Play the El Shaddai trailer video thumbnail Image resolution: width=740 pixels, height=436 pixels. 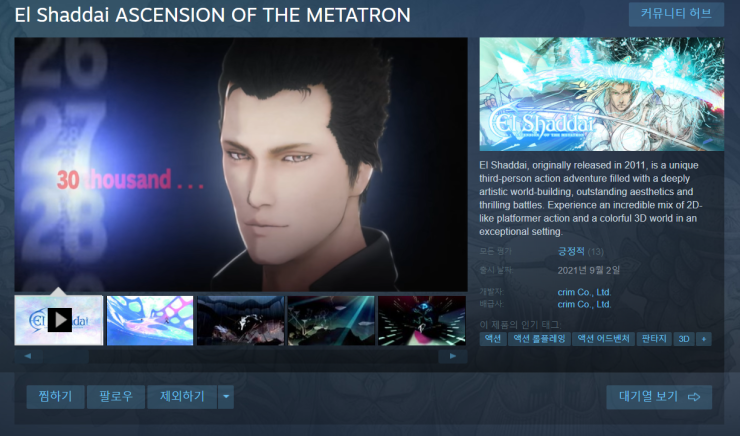coord(59,320)
